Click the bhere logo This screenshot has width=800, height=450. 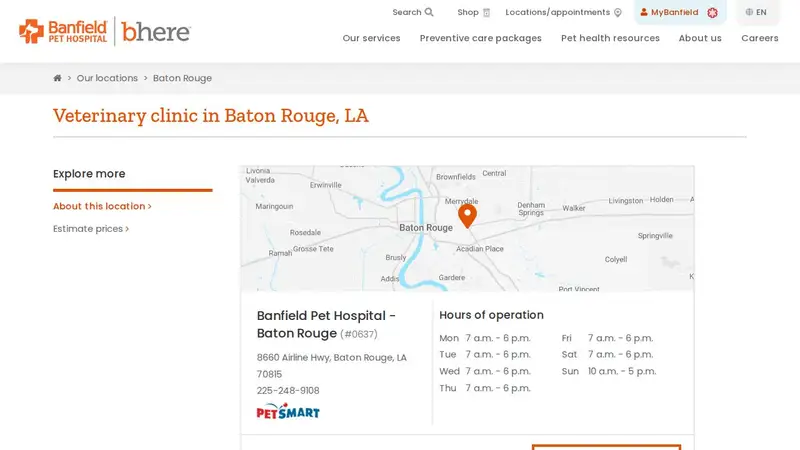tap(156, 32)
